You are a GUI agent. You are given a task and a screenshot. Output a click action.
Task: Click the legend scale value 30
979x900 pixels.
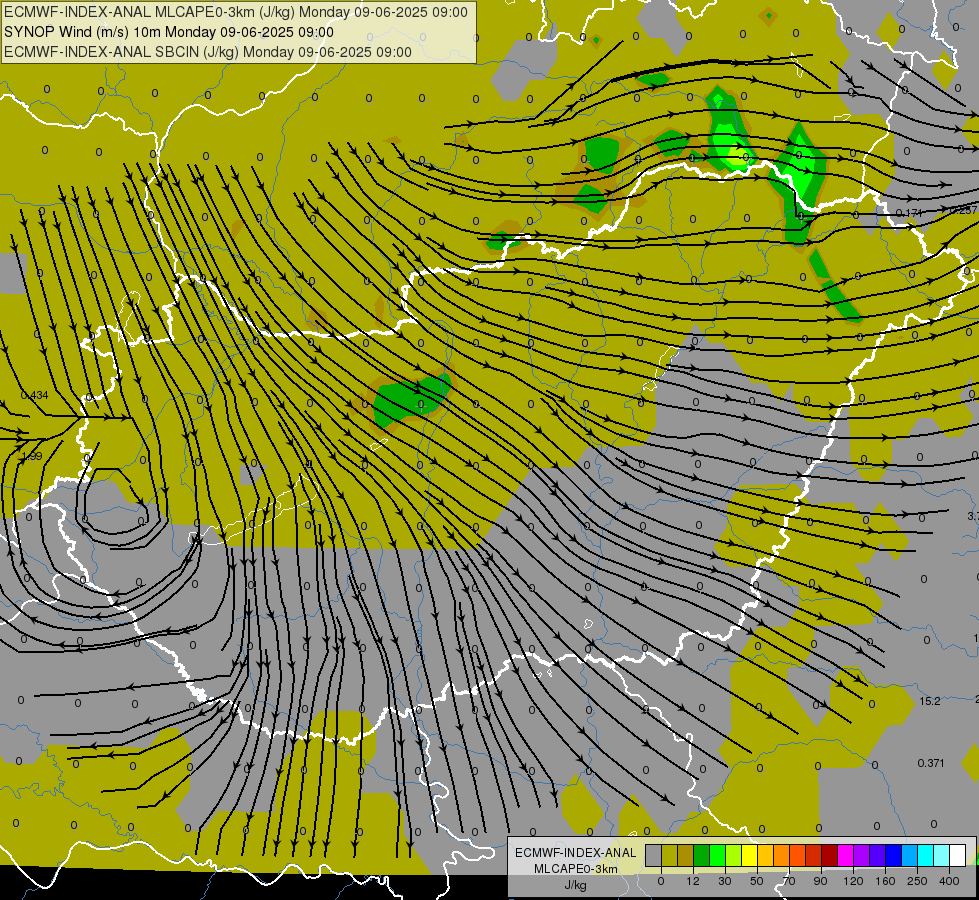(x=725, y=881)
